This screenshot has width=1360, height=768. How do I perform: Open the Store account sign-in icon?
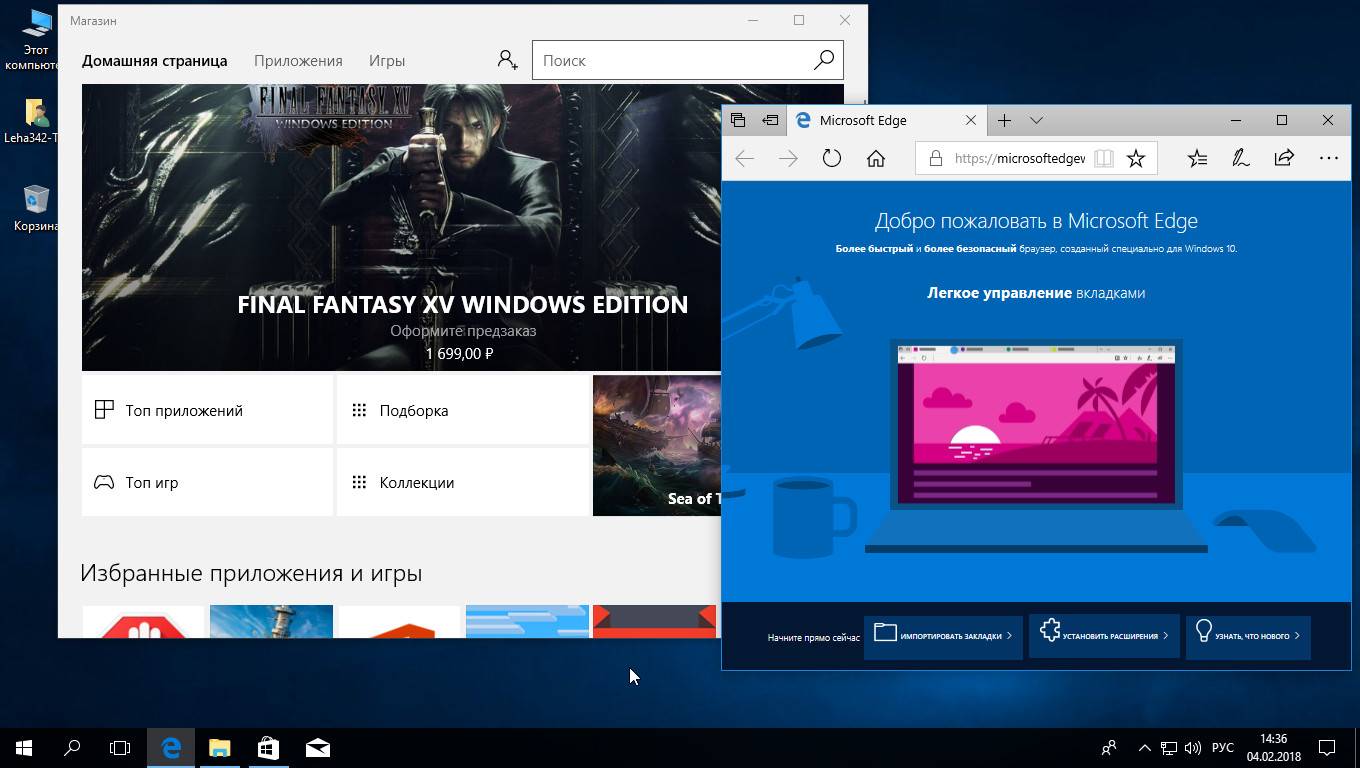(507, 60)
